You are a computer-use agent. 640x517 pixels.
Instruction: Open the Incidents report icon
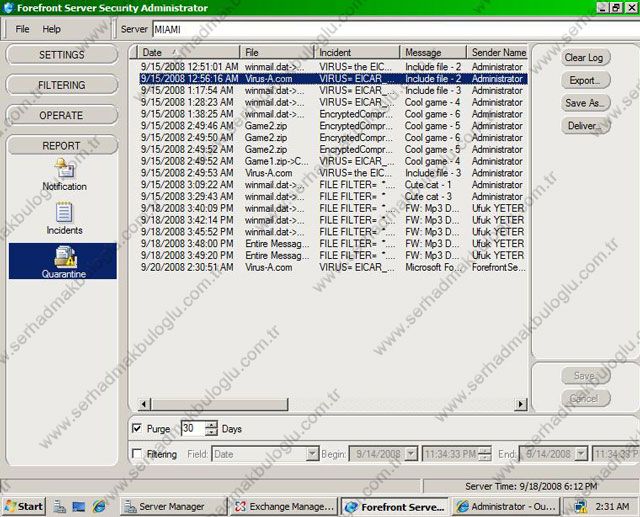(x=64, y=218)
